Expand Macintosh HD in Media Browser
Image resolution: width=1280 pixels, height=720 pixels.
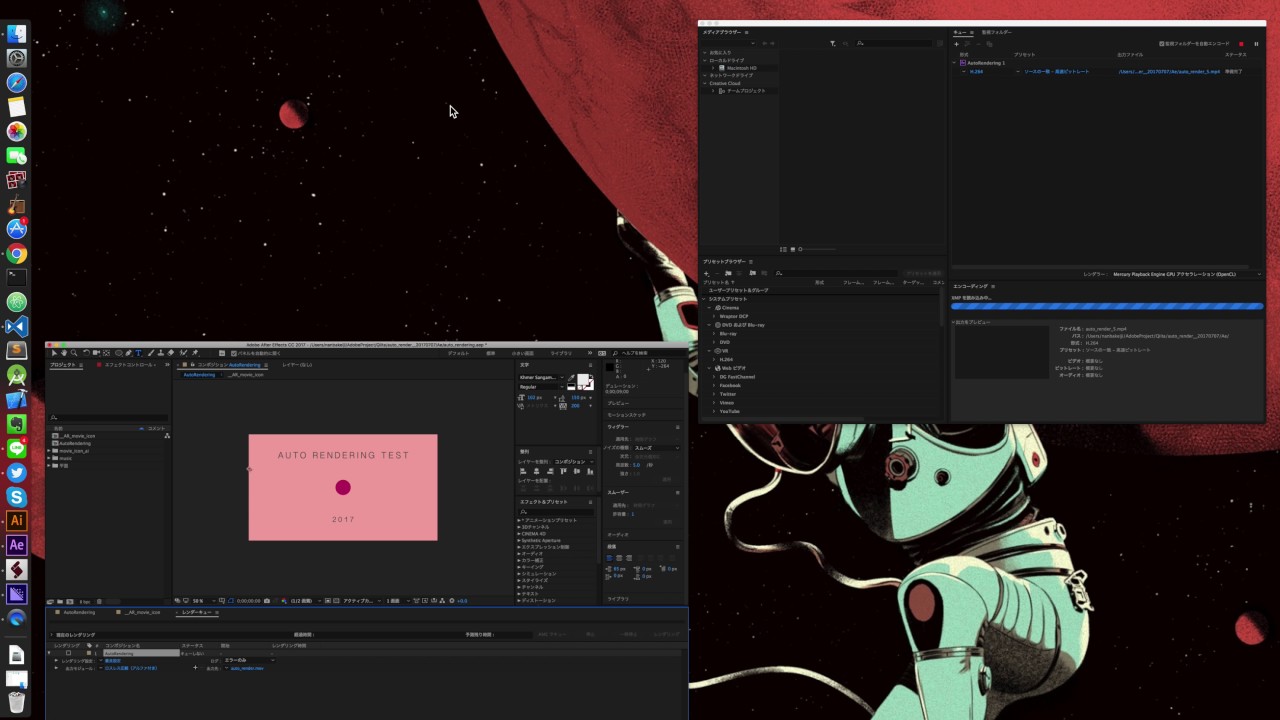pyautogui.click(x=713, y=68)
